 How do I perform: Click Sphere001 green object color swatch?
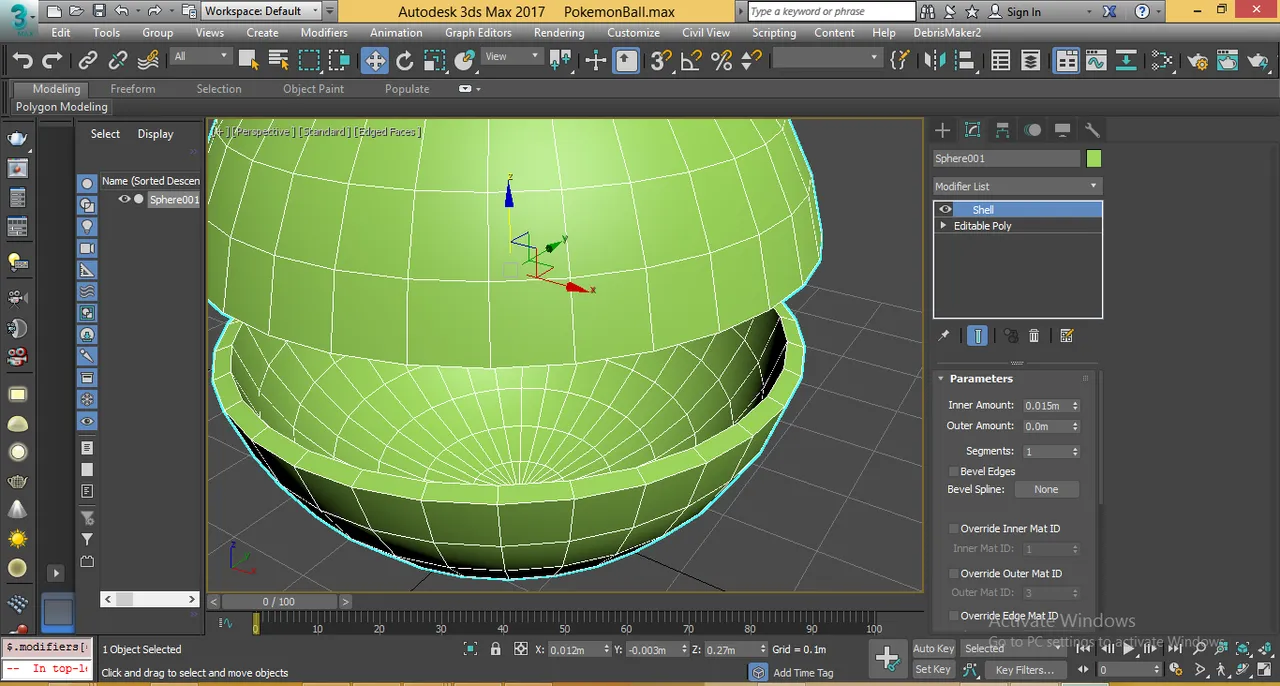1093,158
